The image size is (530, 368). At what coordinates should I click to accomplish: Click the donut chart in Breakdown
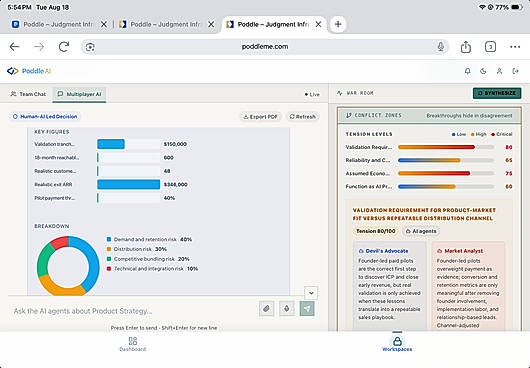(68, 266)
